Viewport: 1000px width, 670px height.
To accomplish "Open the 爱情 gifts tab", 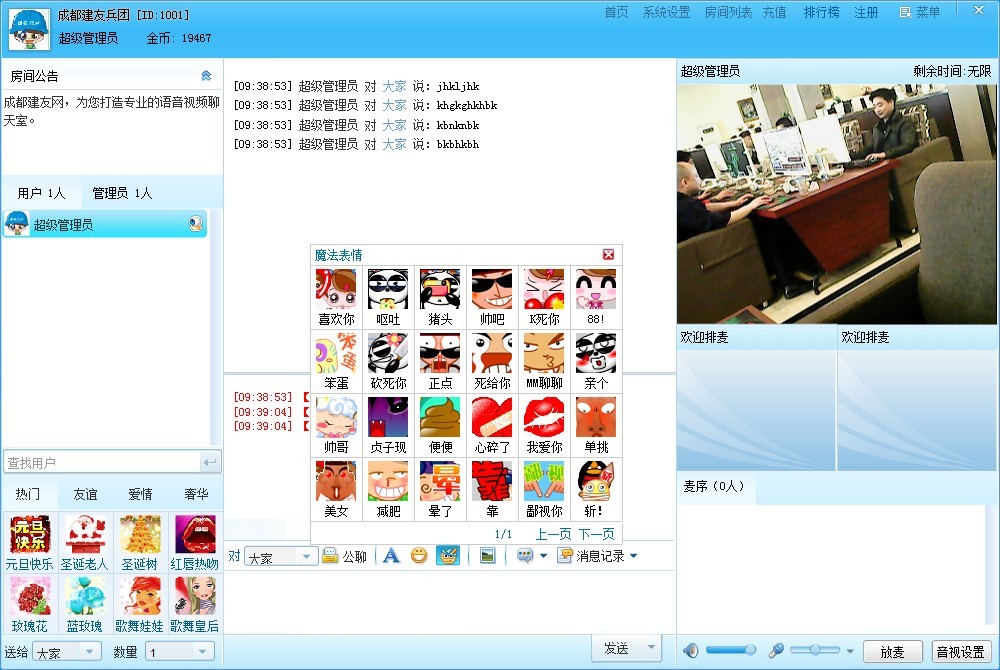I will 140,494.
